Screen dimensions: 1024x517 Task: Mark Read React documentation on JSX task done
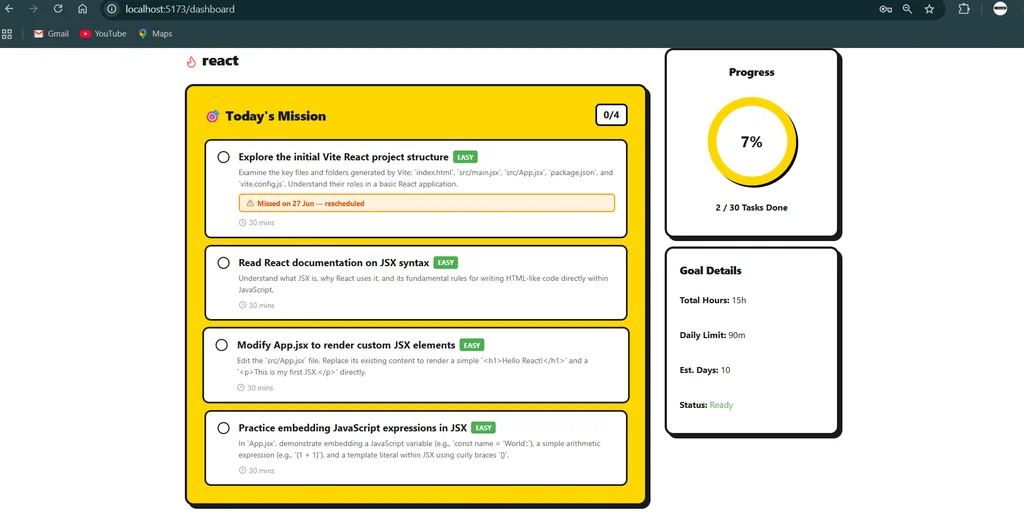click(223, 262)
